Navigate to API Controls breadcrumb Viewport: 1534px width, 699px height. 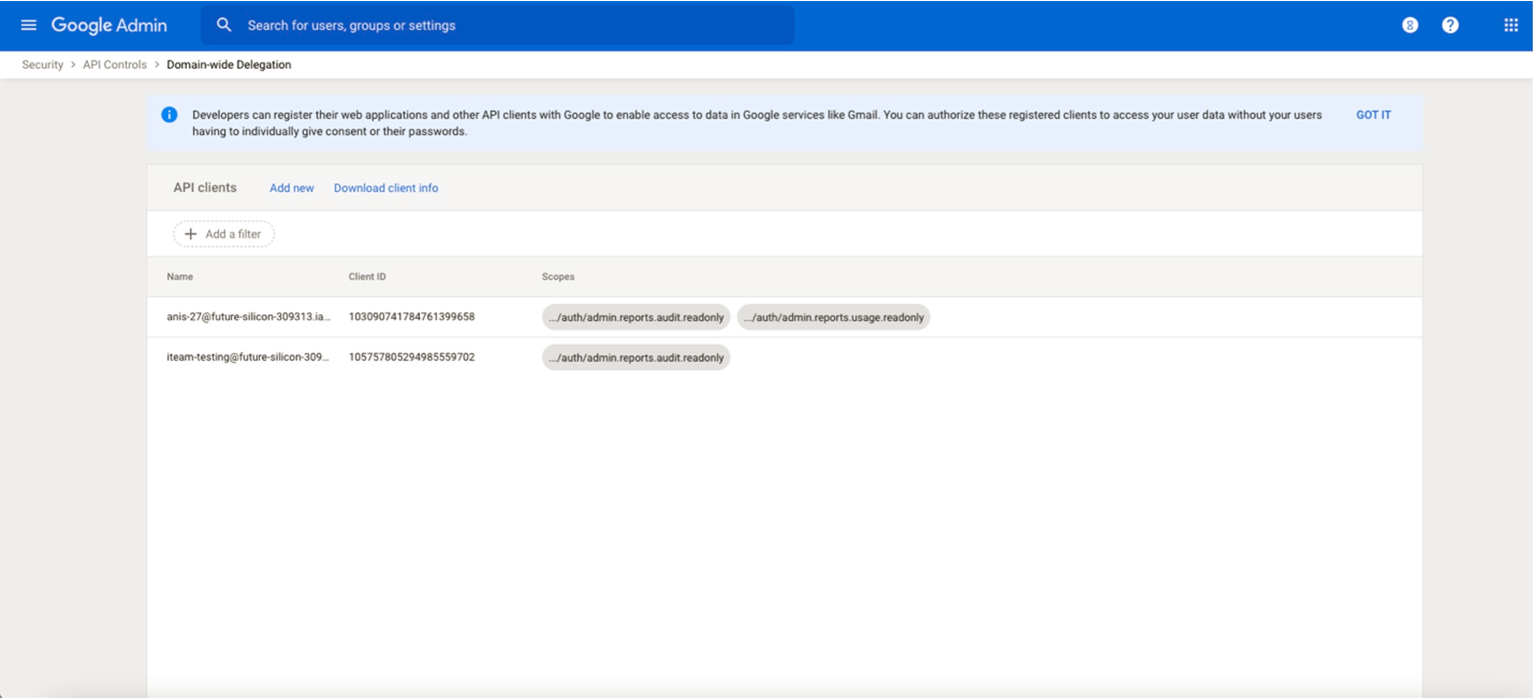(114, 65)
